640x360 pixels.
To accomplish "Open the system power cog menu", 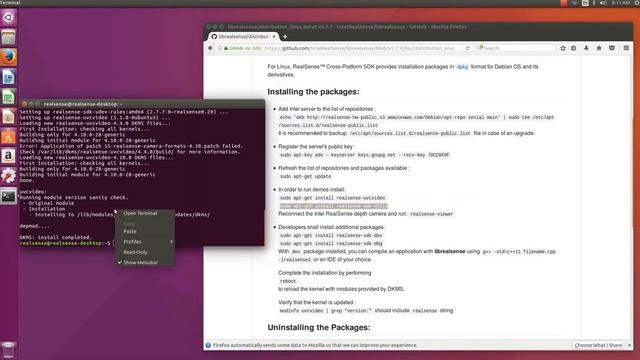I will 637,3.
